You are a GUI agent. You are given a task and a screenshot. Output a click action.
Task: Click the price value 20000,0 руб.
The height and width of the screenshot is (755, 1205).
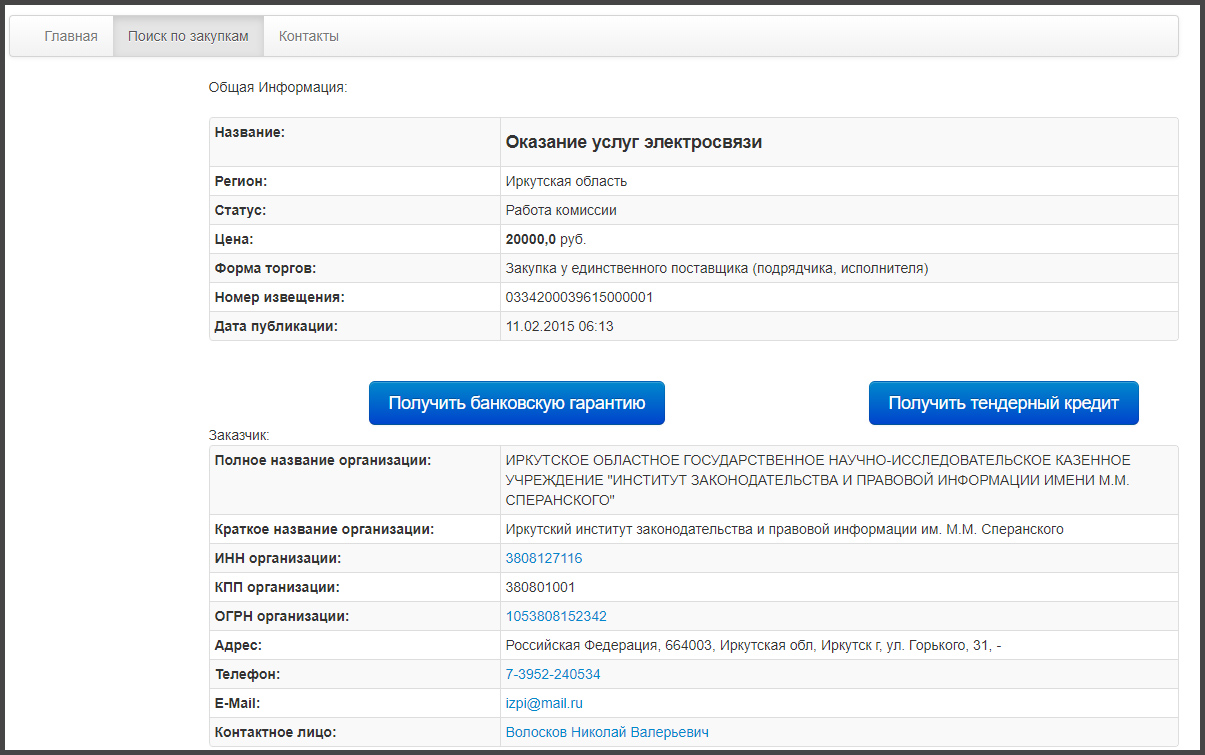(546, 239)
